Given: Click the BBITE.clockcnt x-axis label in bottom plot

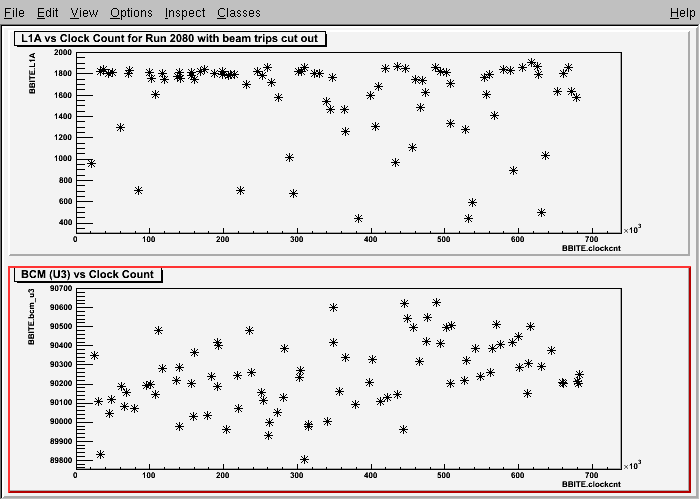Looking at the screenshot, I should (x=591, y=484).
